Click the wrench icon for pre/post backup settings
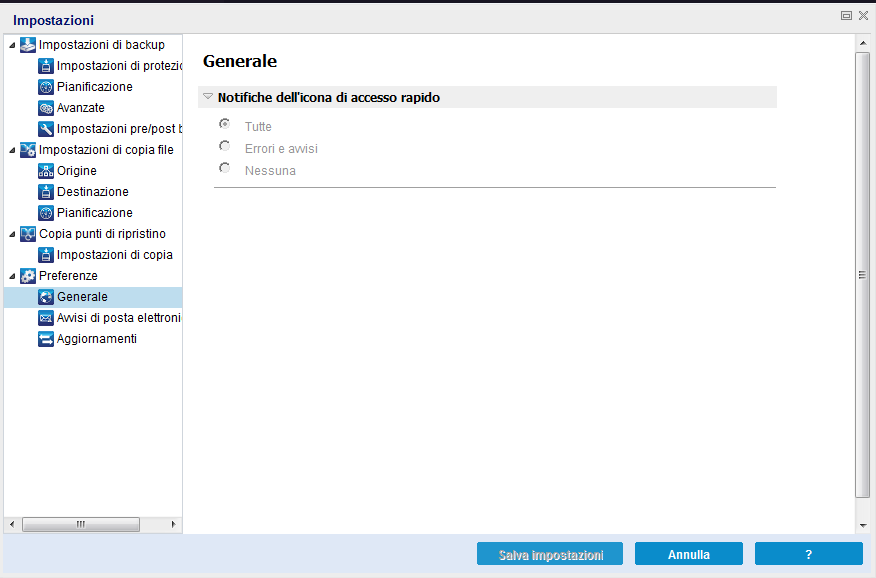 pos(46,129)
